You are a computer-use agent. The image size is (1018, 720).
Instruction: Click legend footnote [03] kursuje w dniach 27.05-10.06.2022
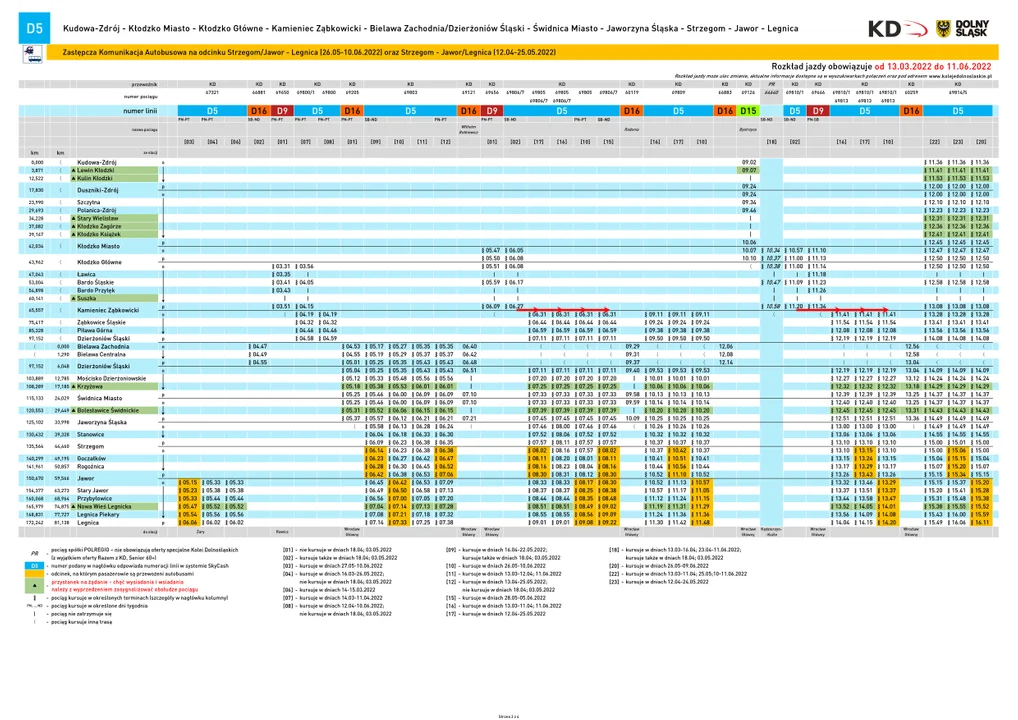pos(332,565)
